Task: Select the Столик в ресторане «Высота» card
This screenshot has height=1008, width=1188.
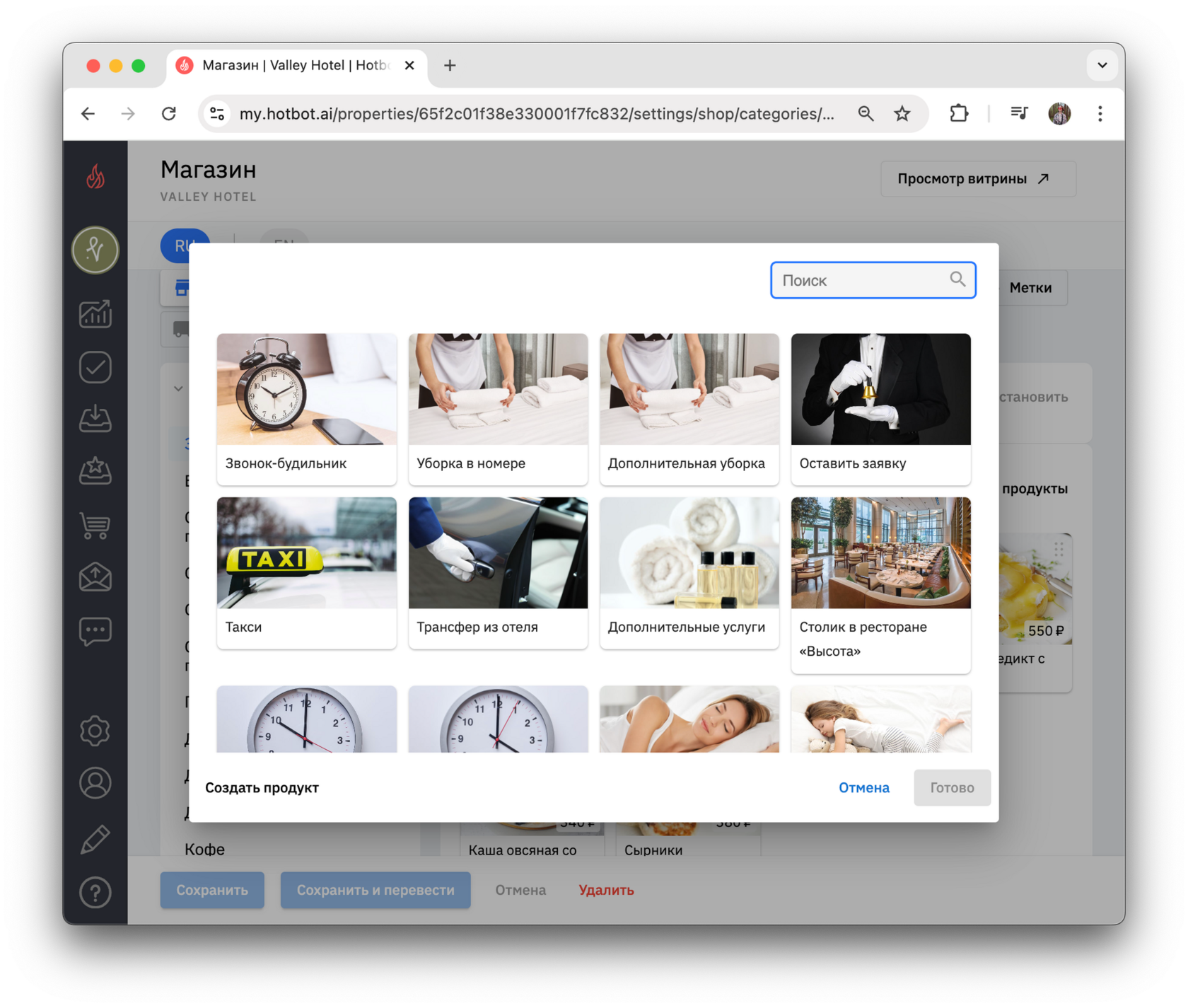Action: click(880, 585)
